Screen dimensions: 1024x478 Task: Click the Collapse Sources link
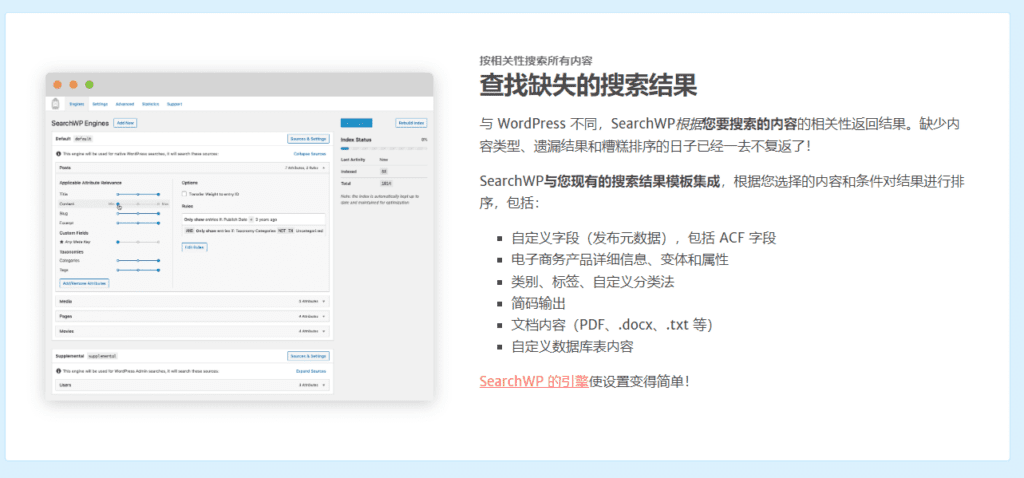coord(310,153)
